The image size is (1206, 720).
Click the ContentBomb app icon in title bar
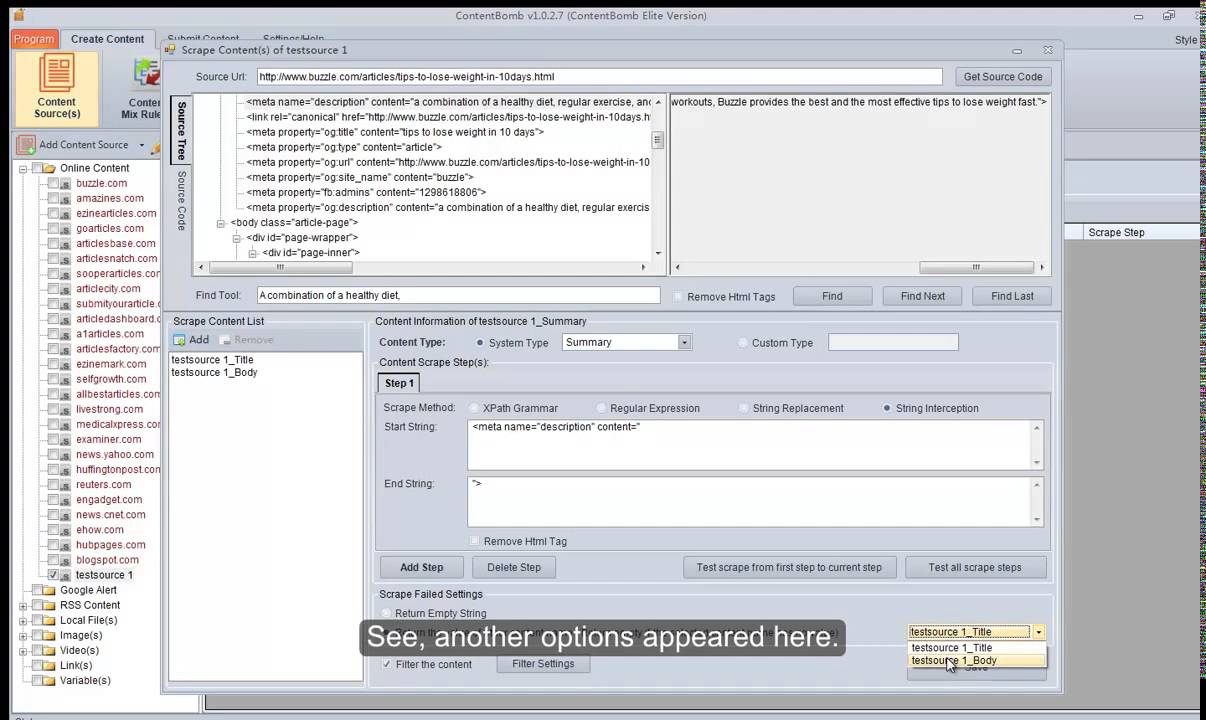click(19, 15)
